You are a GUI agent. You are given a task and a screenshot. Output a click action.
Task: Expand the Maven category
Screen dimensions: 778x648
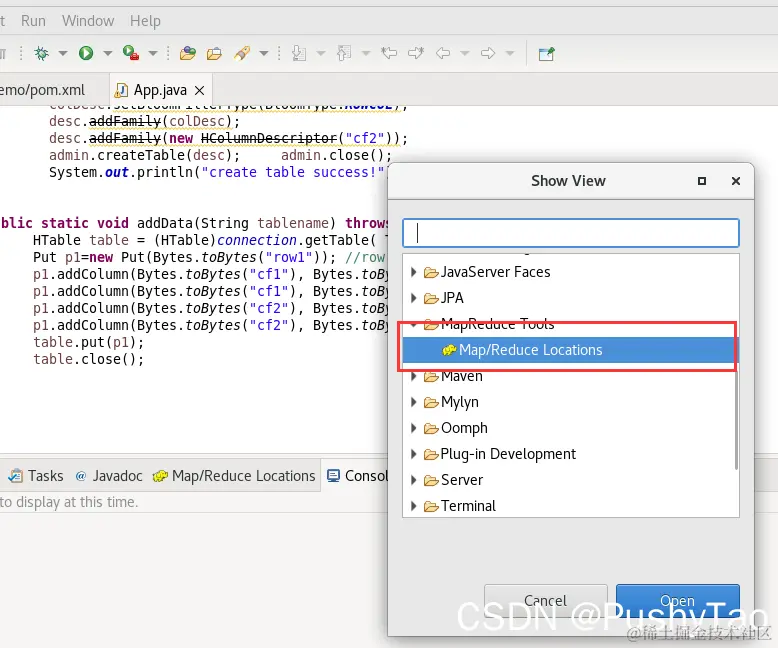[x=414, y=376]
